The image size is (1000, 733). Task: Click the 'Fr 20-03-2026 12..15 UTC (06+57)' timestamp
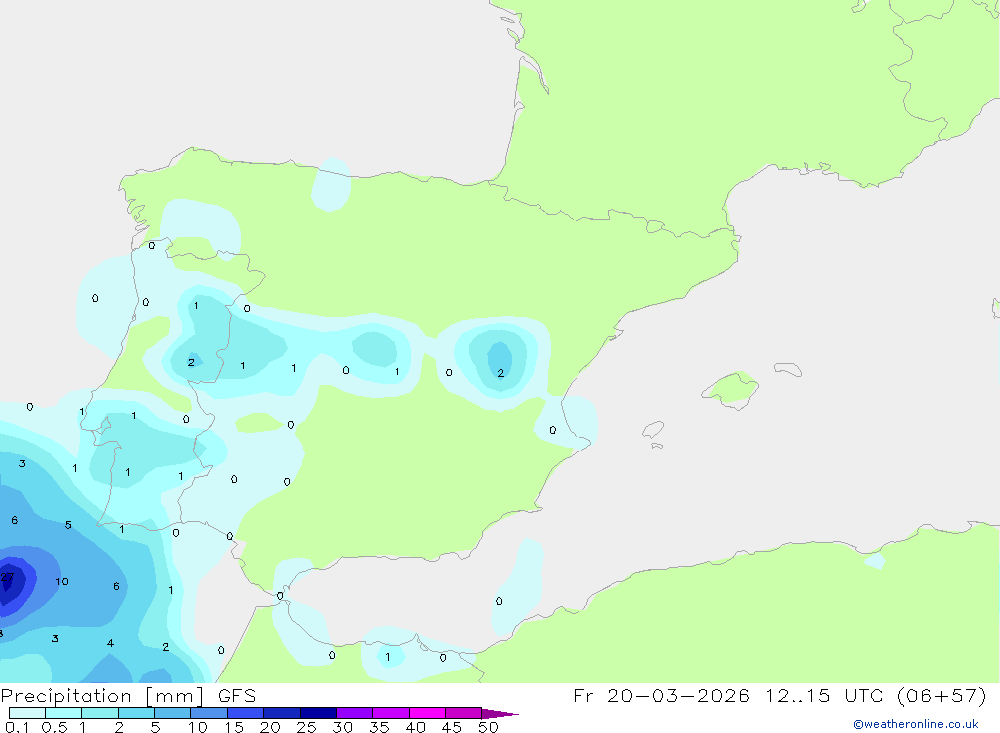(779, 695)
